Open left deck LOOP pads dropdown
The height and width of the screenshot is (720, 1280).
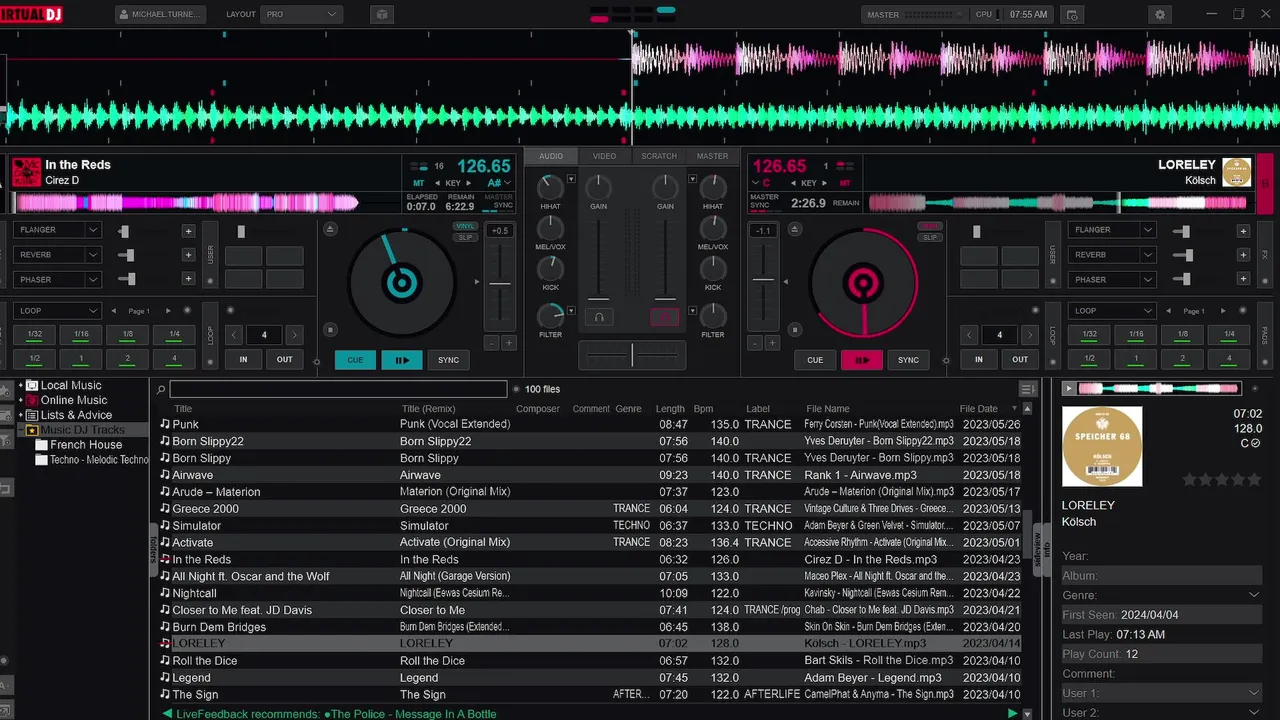pos(58,311)
